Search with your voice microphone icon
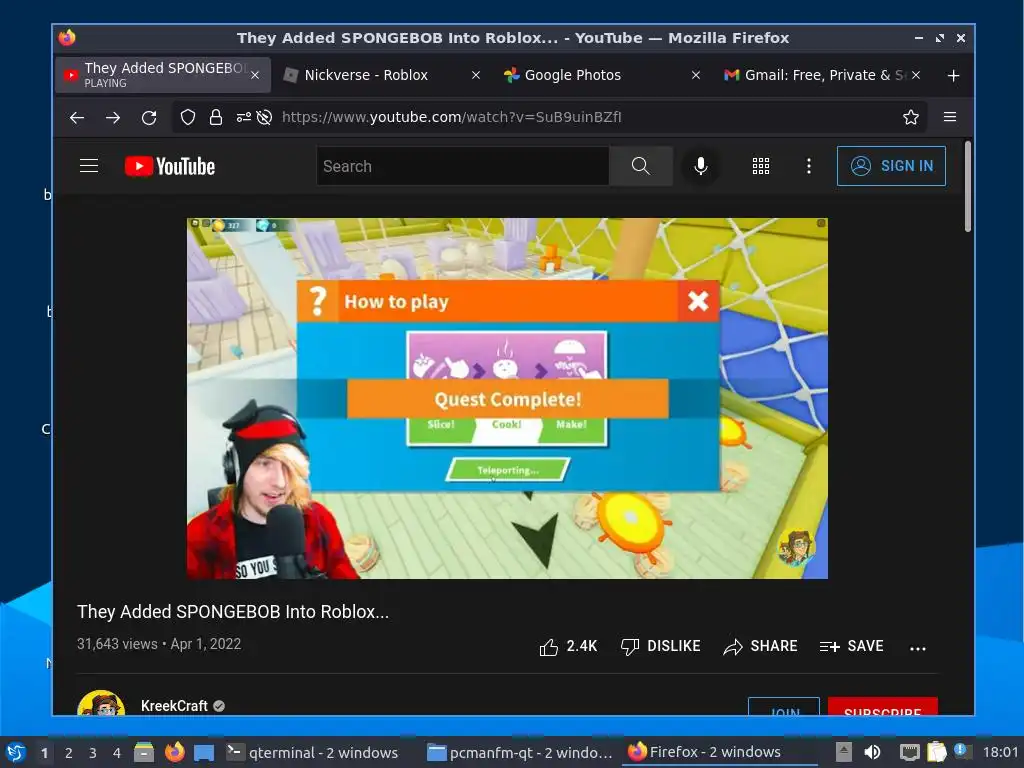 (x=701, y=167)
